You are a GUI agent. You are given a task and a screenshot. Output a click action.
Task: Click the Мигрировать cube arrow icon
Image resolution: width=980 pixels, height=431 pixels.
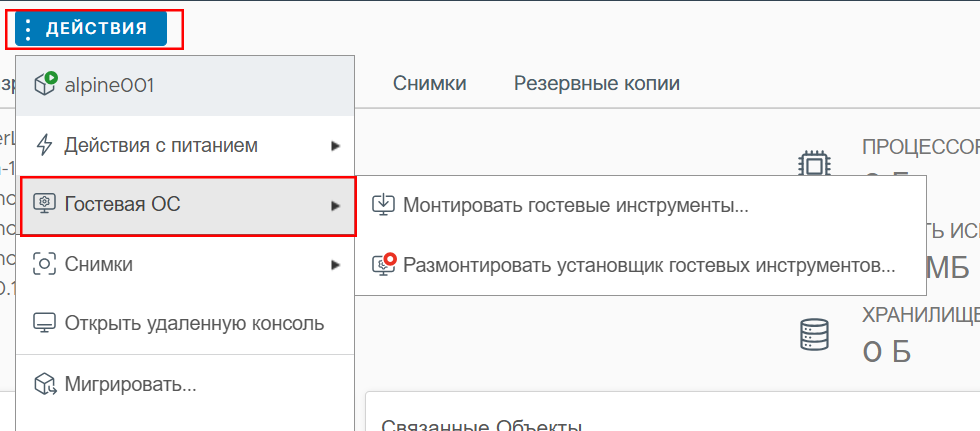click(x=46, y=384)
